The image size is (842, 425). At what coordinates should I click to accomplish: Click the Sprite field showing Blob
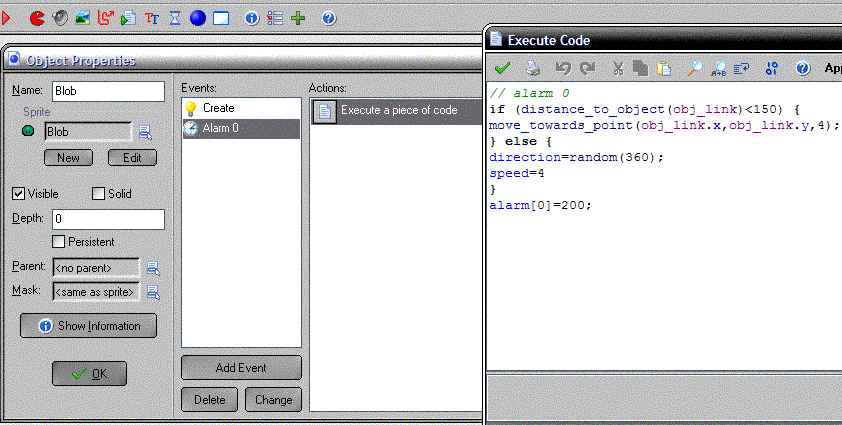click(x=88, y=132)
